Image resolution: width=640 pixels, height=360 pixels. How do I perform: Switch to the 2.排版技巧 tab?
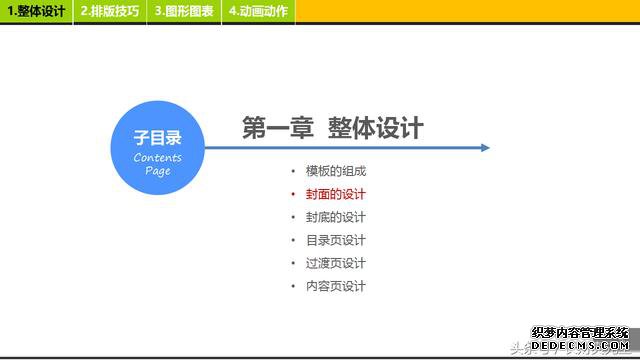point(110,11)
